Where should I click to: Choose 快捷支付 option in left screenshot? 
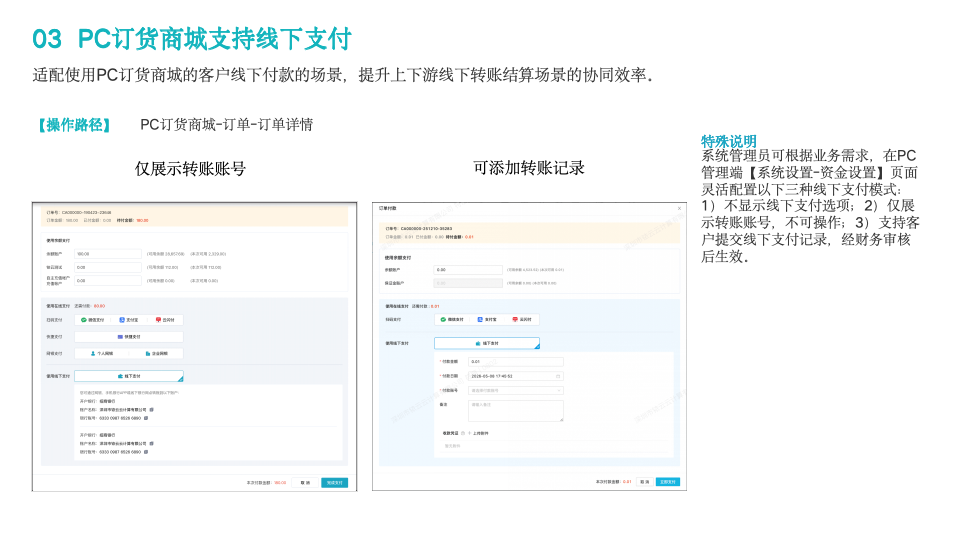(x=129, y=337)
